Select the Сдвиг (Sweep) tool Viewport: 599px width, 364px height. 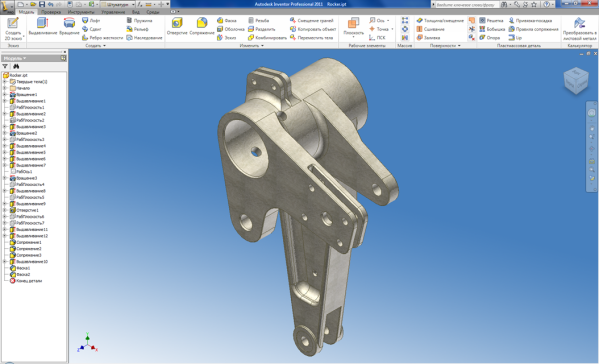(92, 29)
